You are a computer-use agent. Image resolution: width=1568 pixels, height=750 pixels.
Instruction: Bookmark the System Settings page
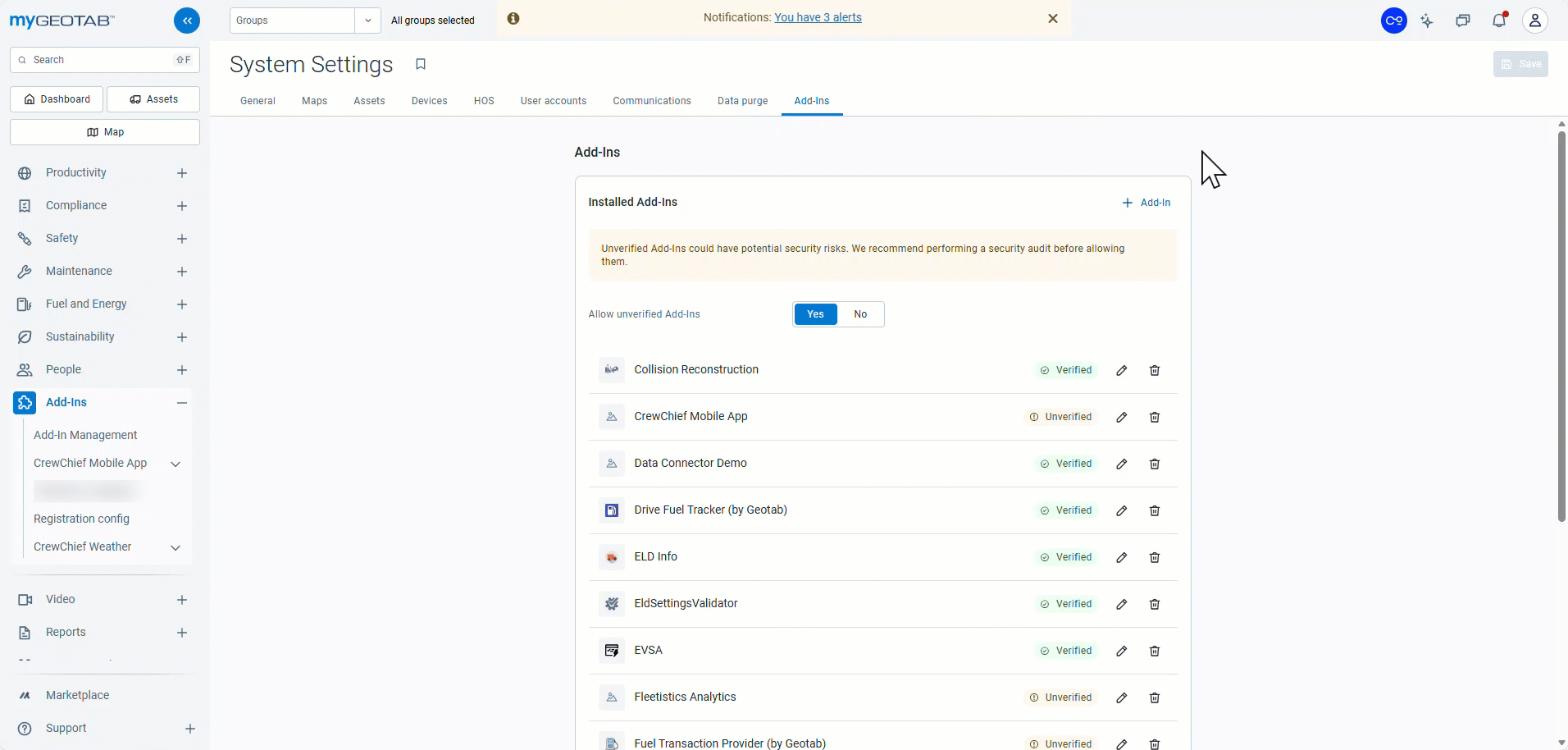[x=421, y=64]
